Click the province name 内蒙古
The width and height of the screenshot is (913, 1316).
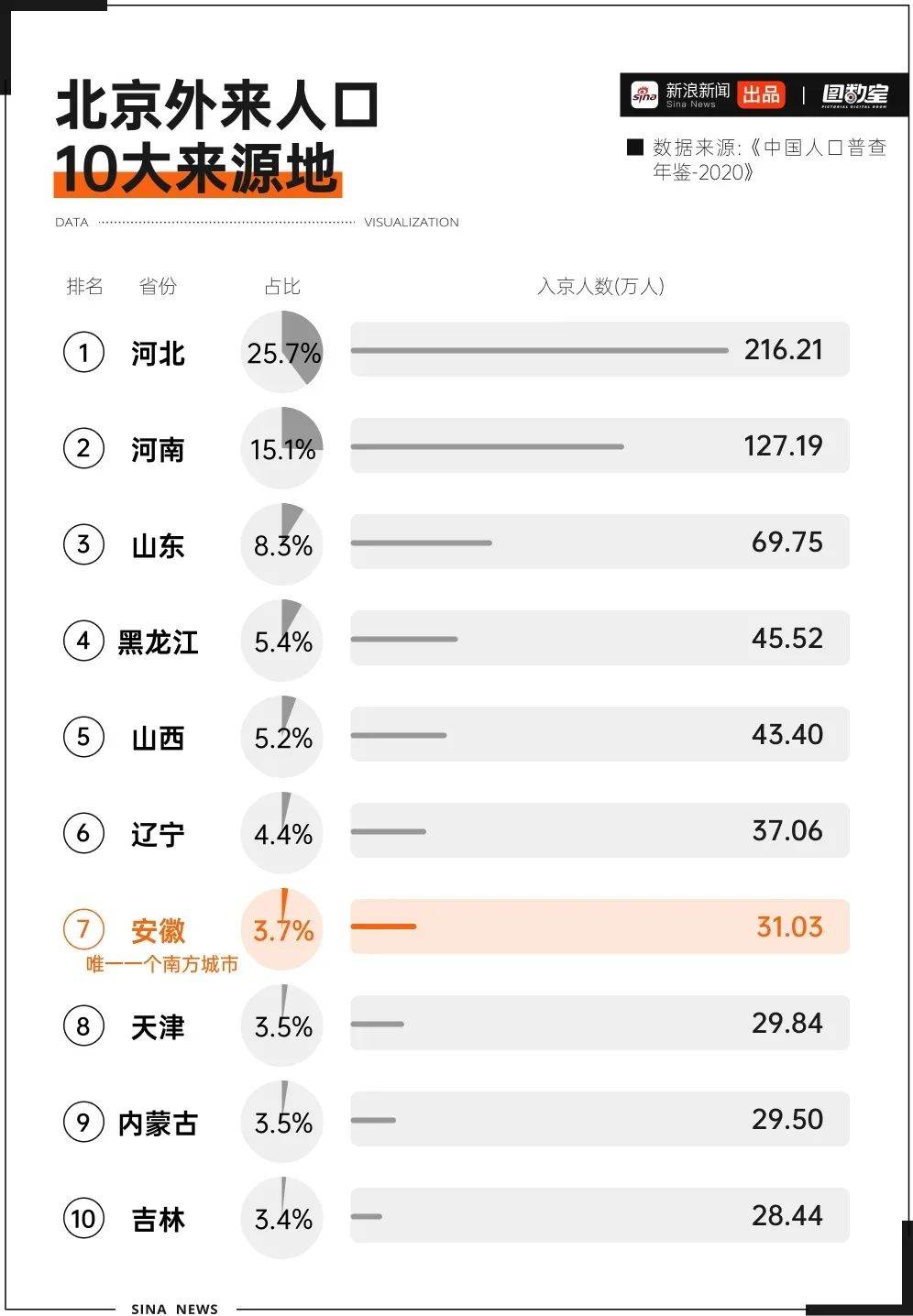pyautogui.click(x=158, y=1123)
